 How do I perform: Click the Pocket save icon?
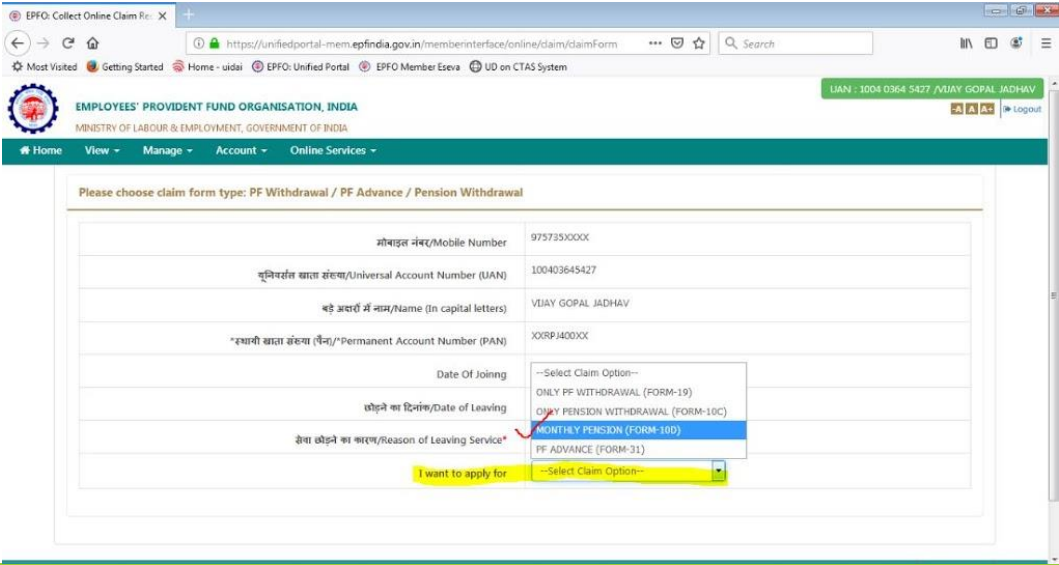point(677,43)
